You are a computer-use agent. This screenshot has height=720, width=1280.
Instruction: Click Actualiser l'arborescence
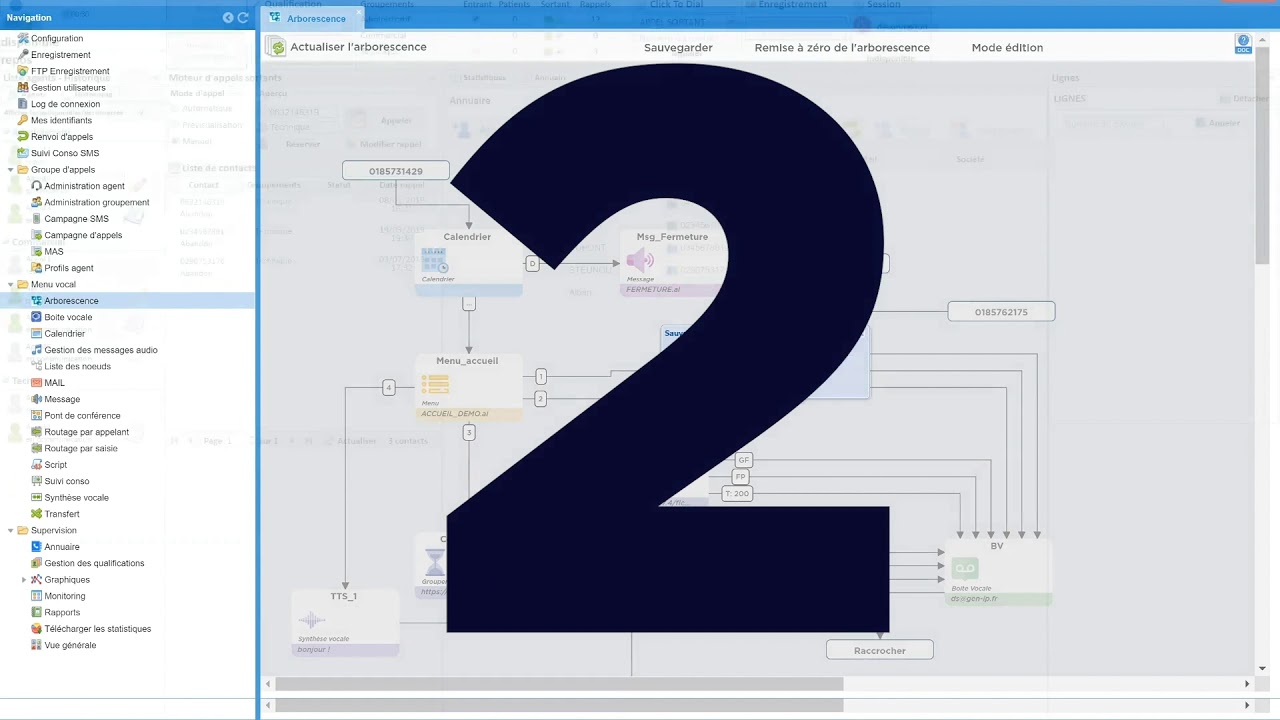pos(346,47)
